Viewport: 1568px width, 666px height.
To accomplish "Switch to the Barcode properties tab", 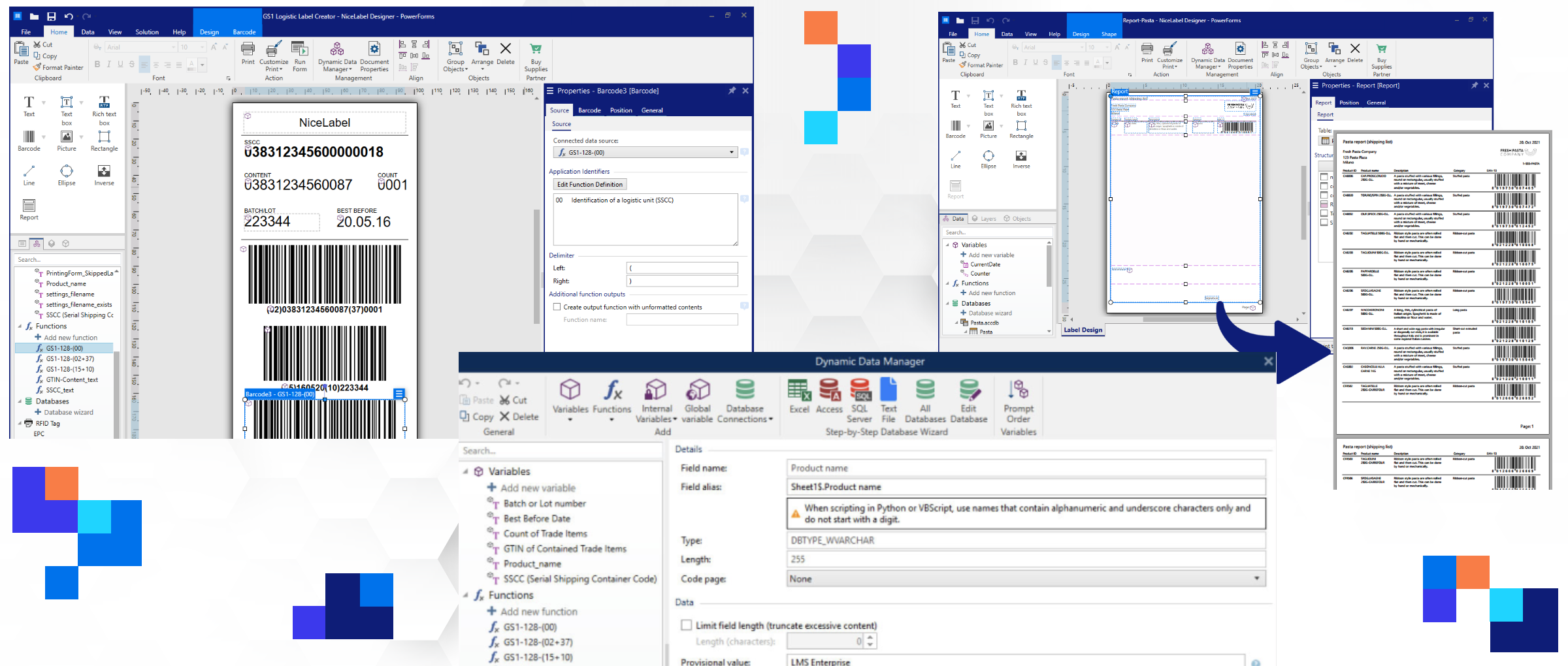I will pos(589,110).
